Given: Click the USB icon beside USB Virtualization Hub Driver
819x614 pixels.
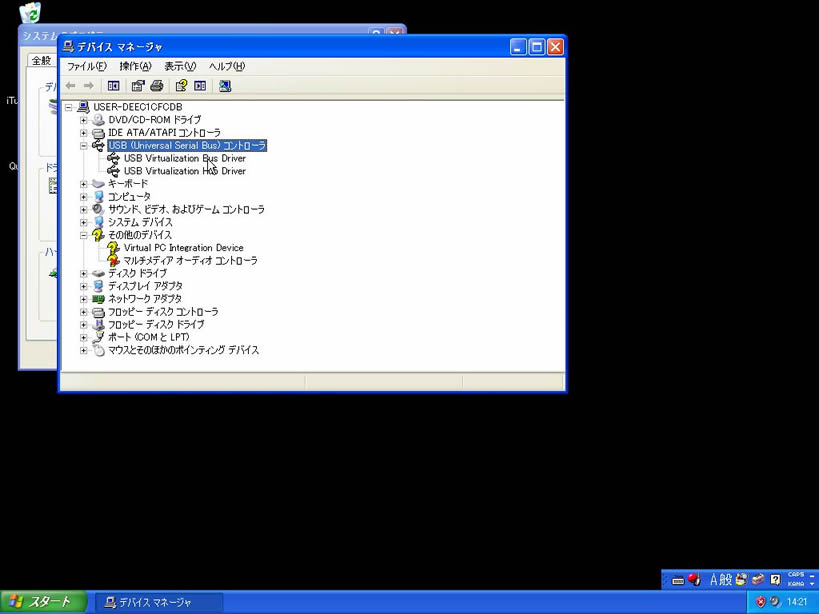Looking at the screenshot, I should click(113, 171).
